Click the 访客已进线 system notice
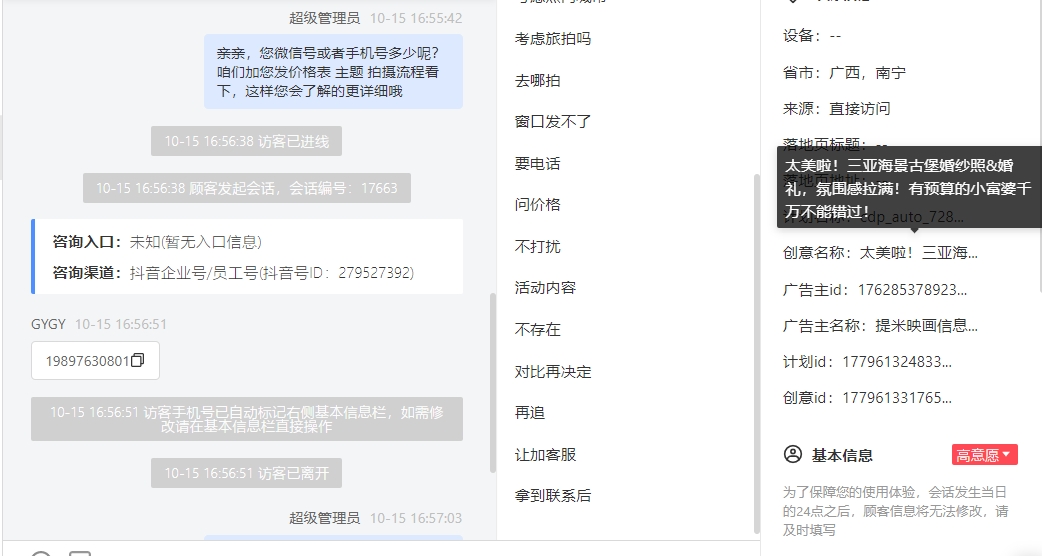1042x556 pixels. (246, 141)
